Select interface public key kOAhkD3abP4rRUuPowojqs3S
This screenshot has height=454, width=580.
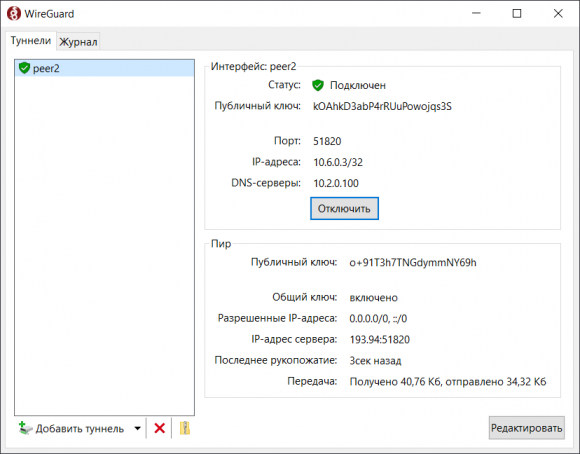click(x=382, y=107)
